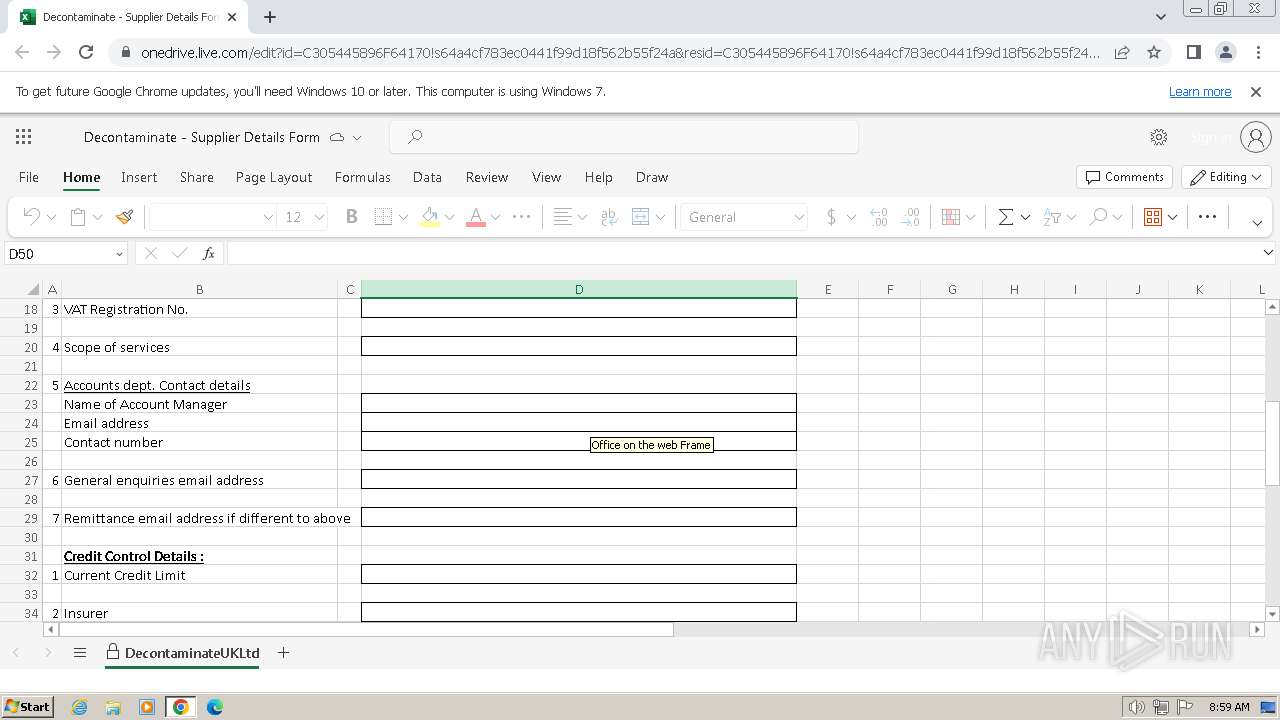Expand the formula bar

tap(1268, 254)
